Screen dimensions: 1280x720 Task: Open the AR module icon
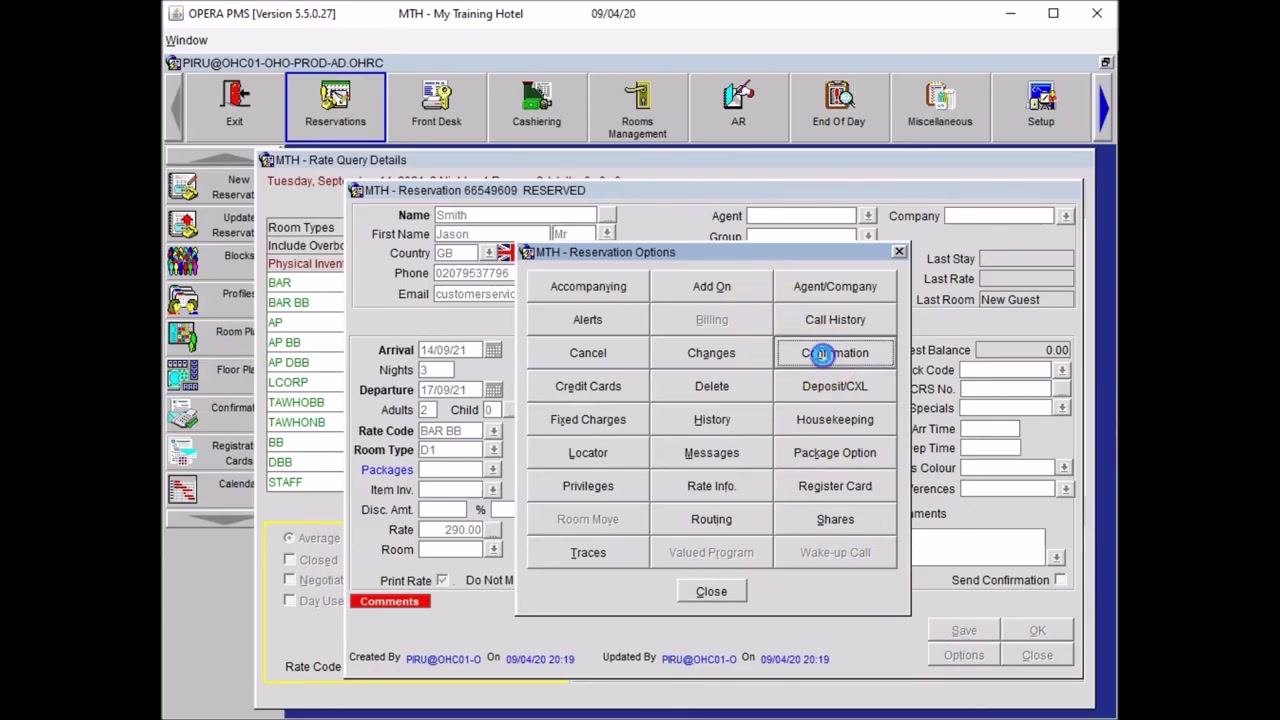[x=738, y=105]
